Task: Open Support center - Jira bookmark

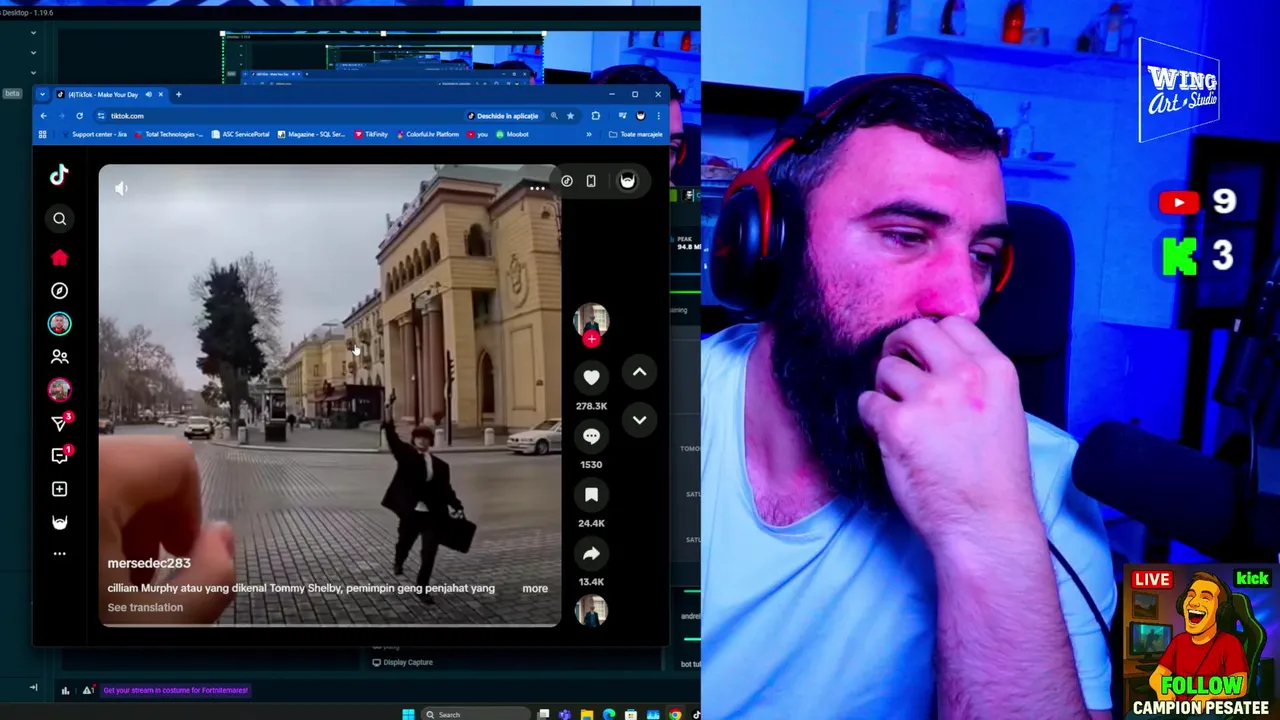Action: click(94, 134)
